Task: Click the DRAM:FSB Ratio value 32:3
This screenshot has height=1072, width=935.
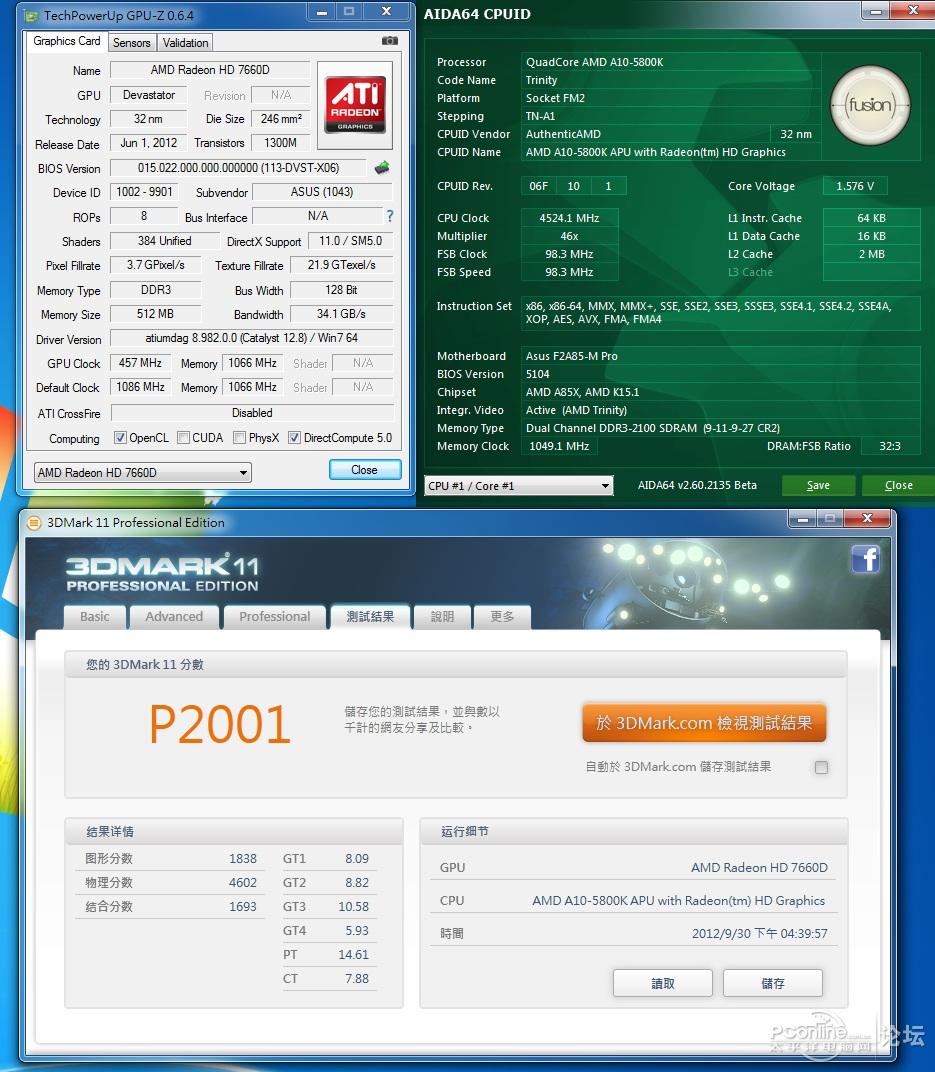Action: point(890,446)
